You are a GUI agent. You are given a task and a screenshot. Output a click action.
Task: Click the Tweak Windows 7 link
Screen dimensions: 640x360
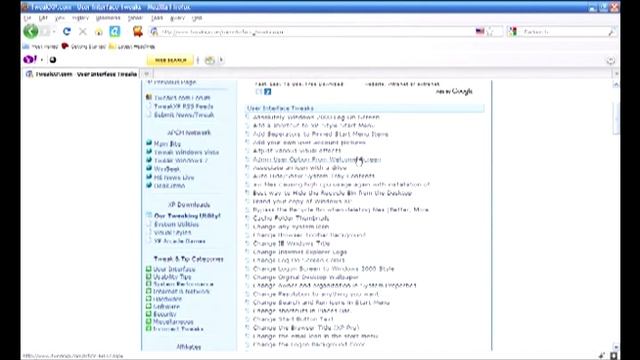click(181, 160)
